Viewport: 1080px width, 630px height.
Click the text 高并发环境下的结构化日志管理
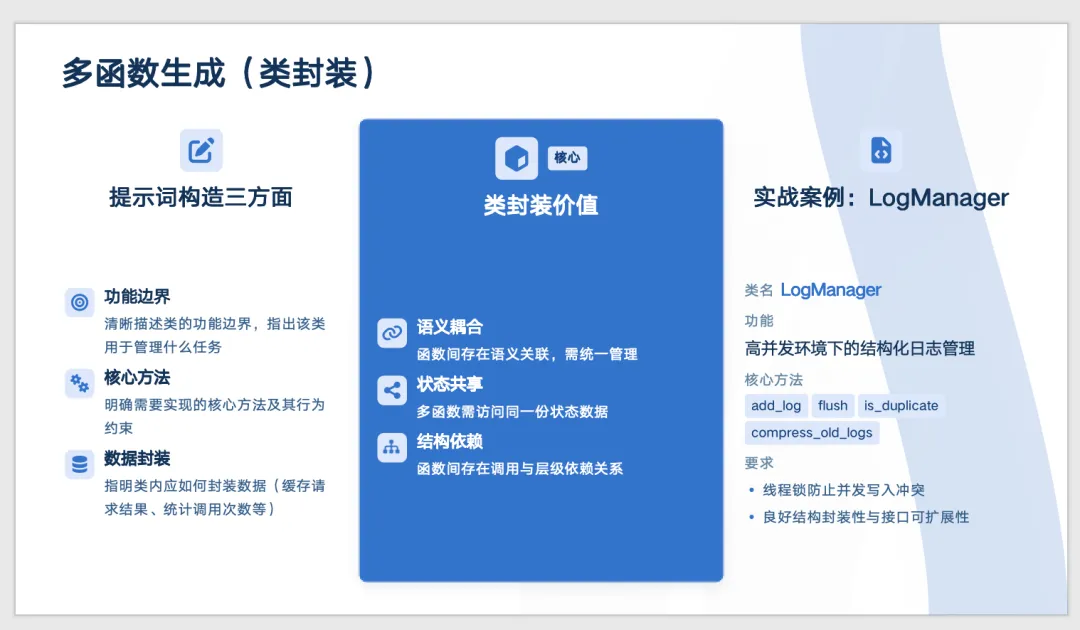point(860,348)
